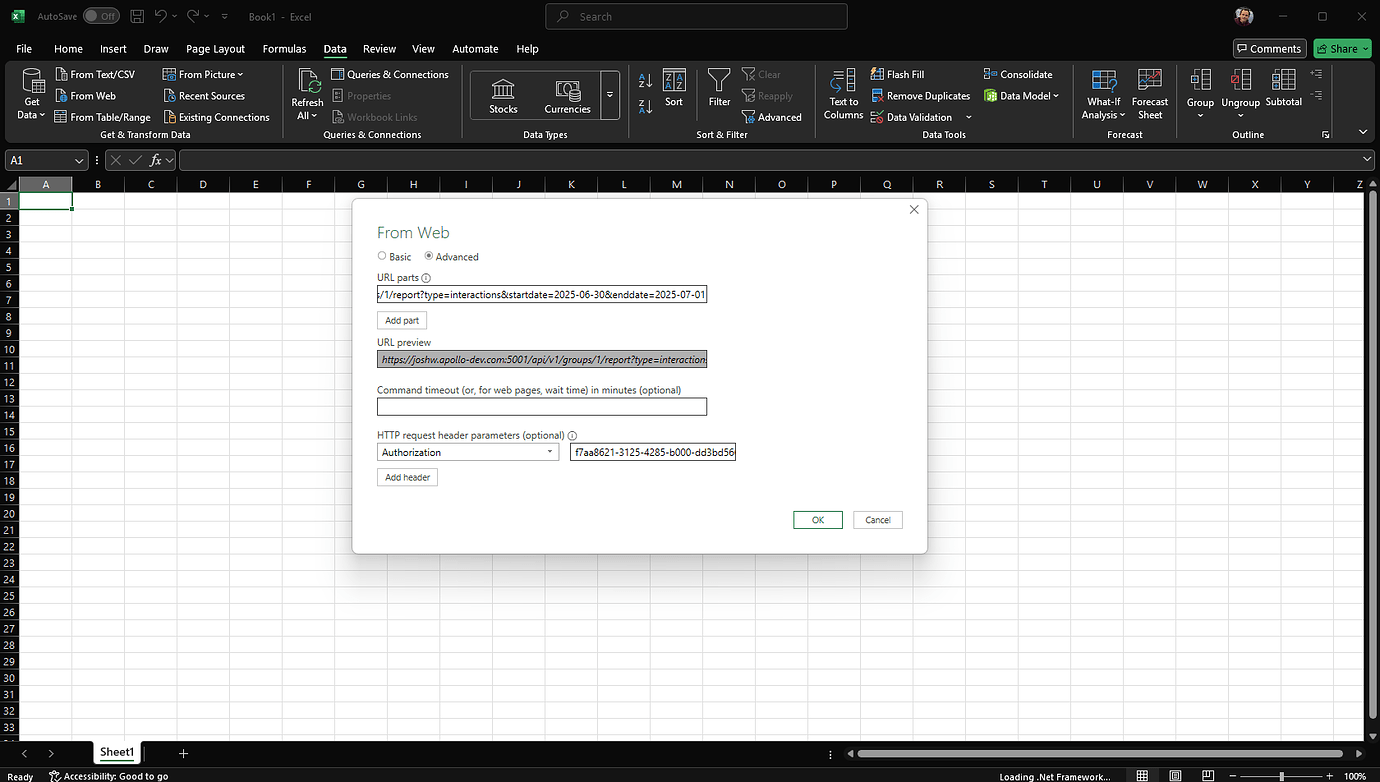Expand the Data Validation dropdown
Viewport: 1380px width, 782px height.
(967, 116)
